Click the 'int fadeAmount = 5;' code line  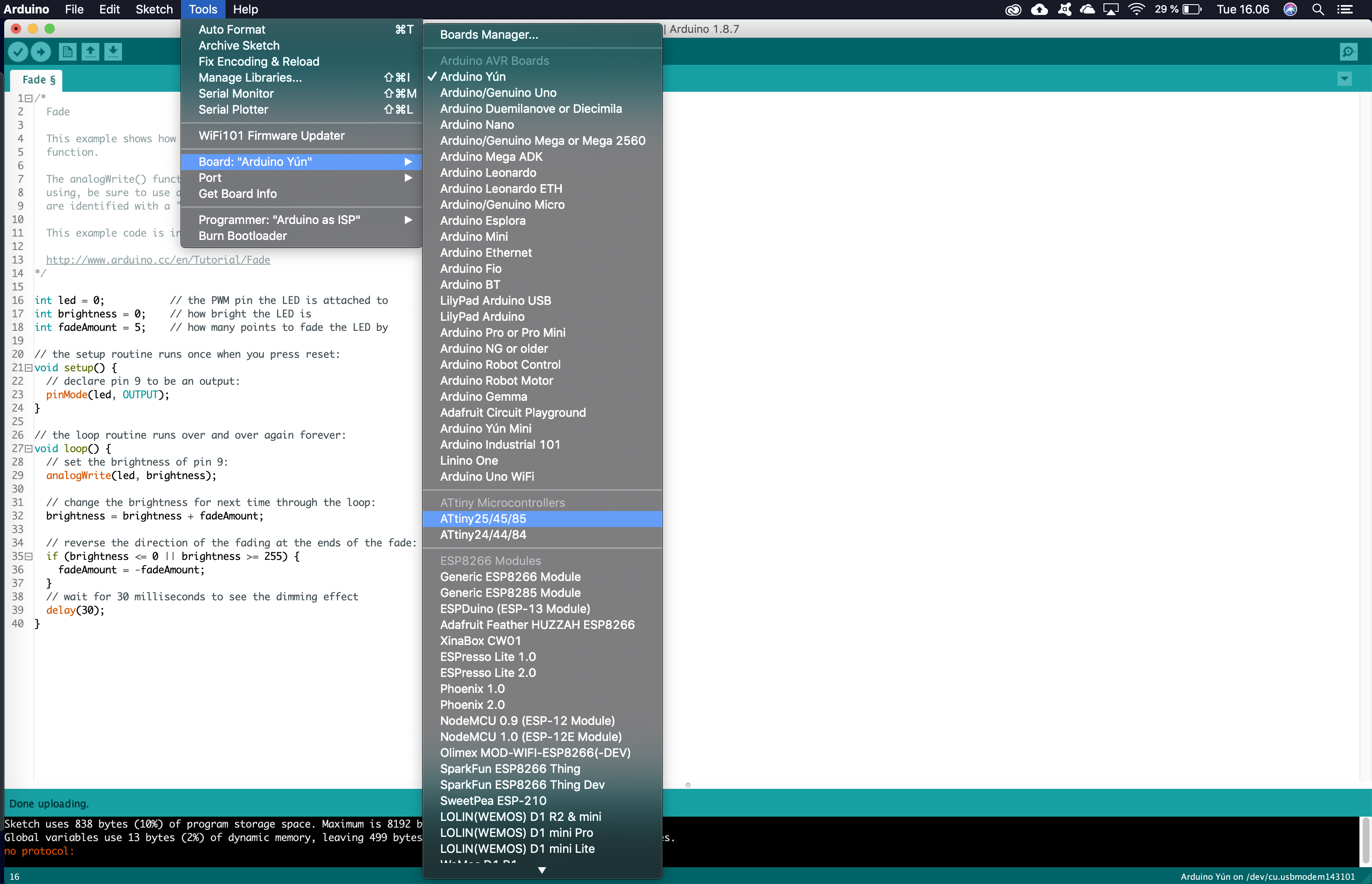pos(90,327)
